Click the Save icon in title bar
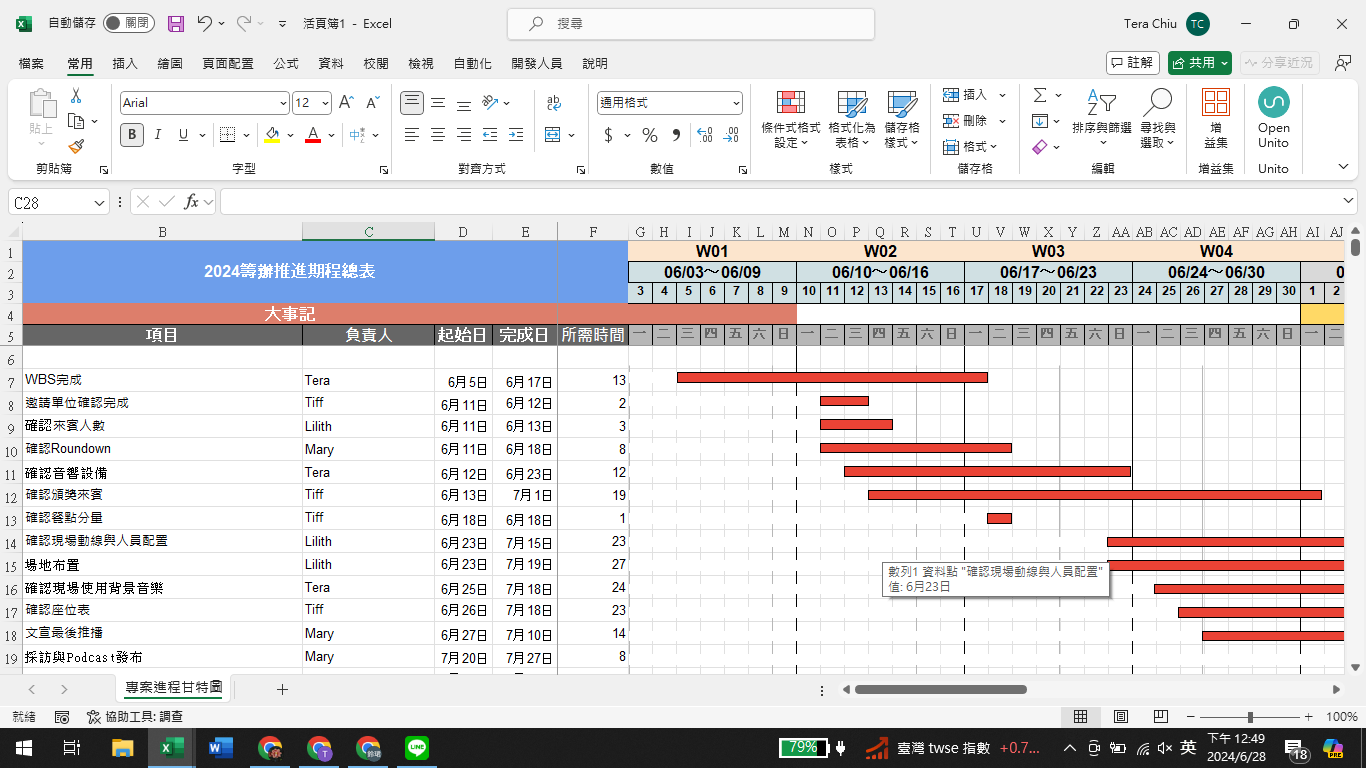The height and width of the screenshot is (768, 1366). coord(176,23)
